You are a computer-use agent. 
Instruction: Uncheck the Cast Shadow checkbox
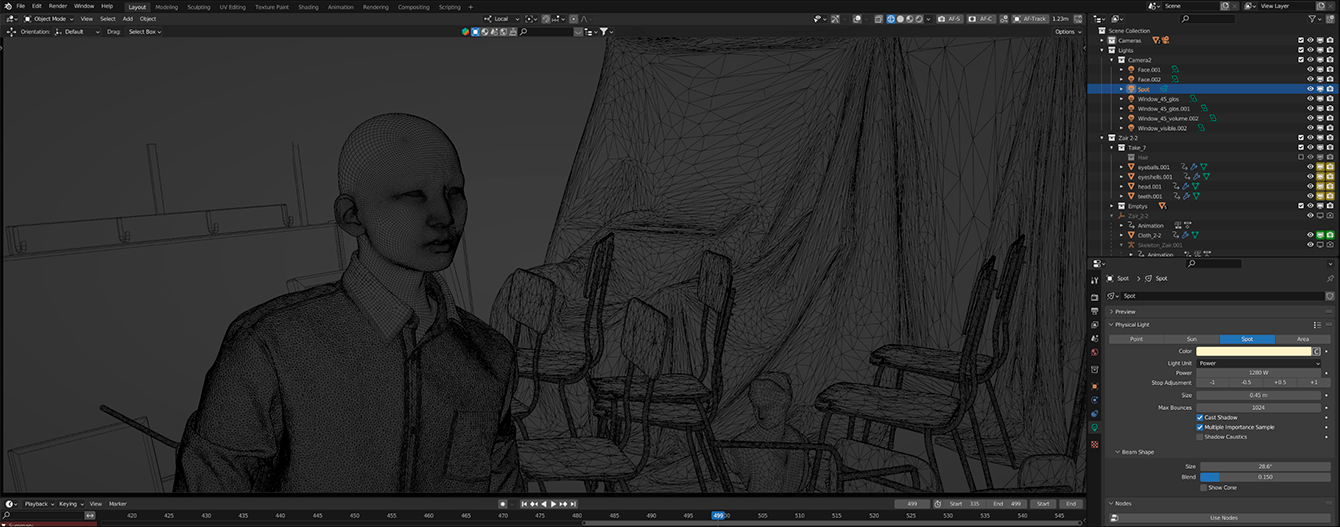[x=1200, y=417]
